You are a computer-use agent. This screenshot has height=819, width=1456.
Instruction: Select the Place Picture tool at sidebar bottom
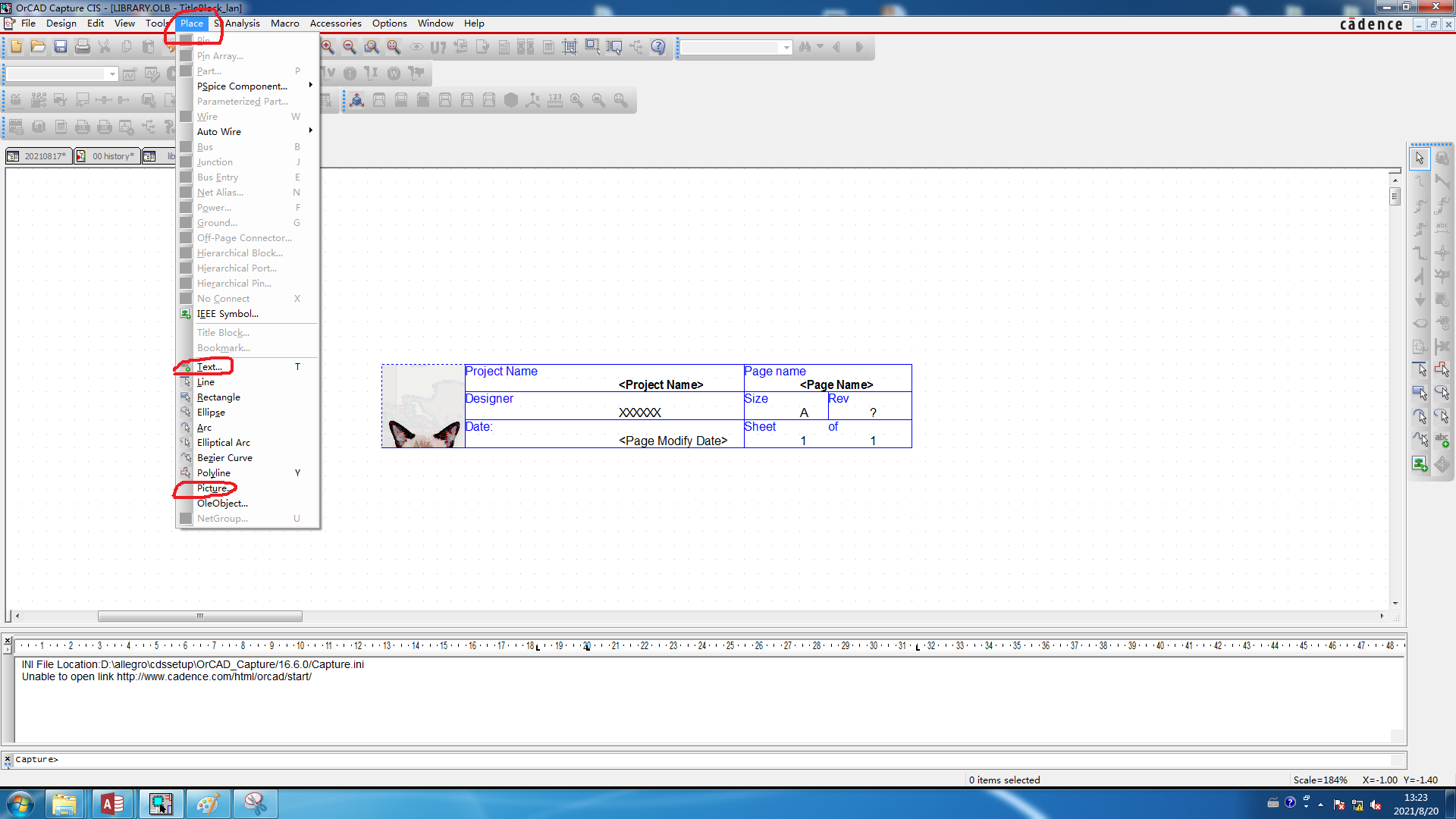1419,463
